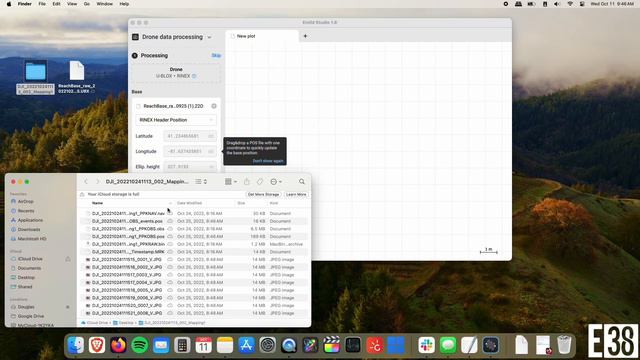This screenshot has height=360, width=640.
Task: Open the File menu
Action: pyautogui.click(x=42, y=4)
